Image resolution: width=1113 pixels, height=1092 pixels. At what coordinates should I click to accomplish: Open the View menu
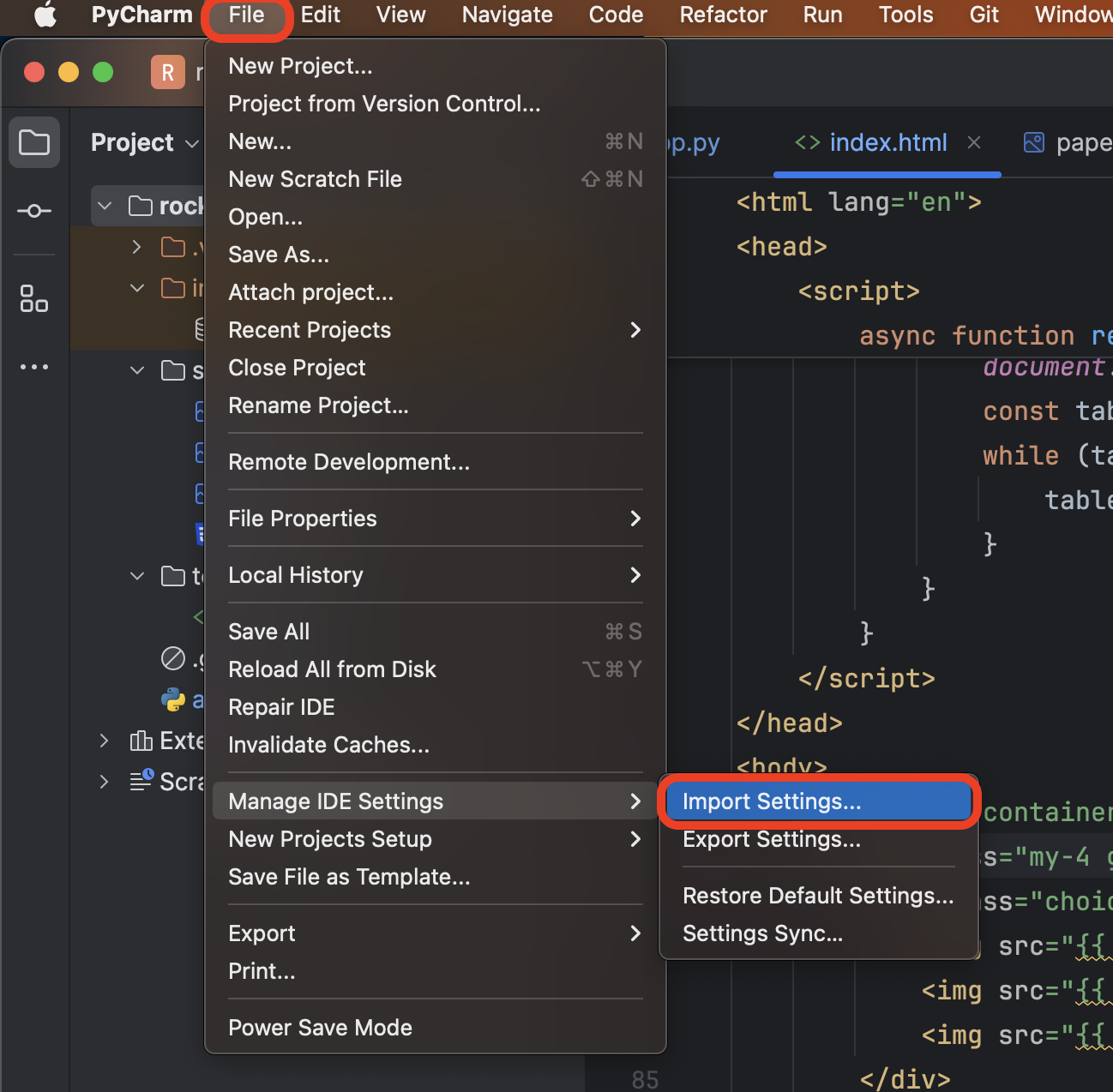(400, 15)
